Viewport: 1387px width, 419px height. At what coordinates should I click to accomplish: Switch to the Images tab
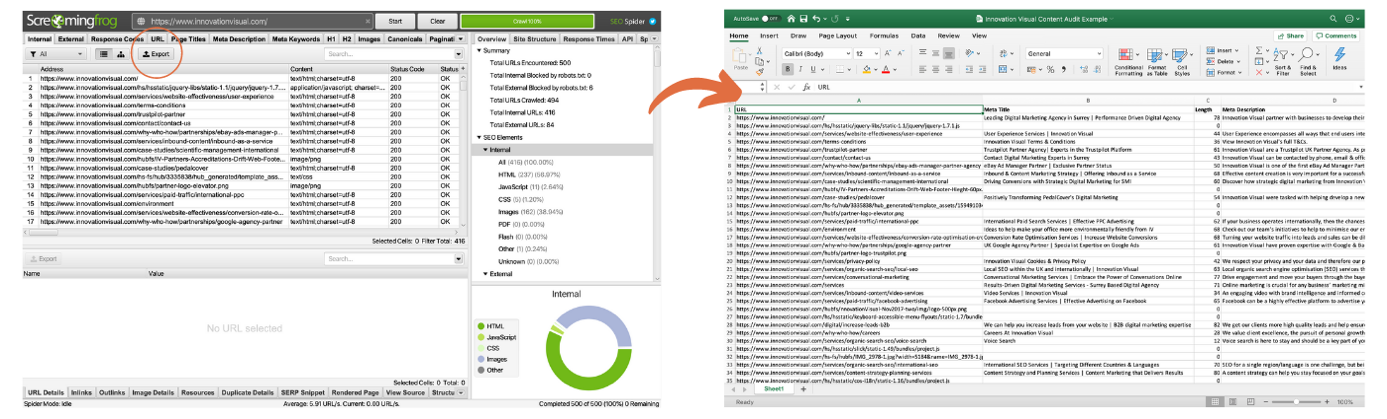[369, 39]
